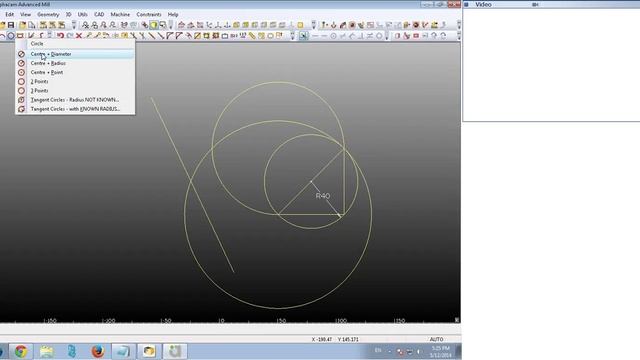Pick Tangent Circles - with KNOWN RADIUS
Image resolution: width=640 pixels, height=360 pixels.
click(76, 109)
